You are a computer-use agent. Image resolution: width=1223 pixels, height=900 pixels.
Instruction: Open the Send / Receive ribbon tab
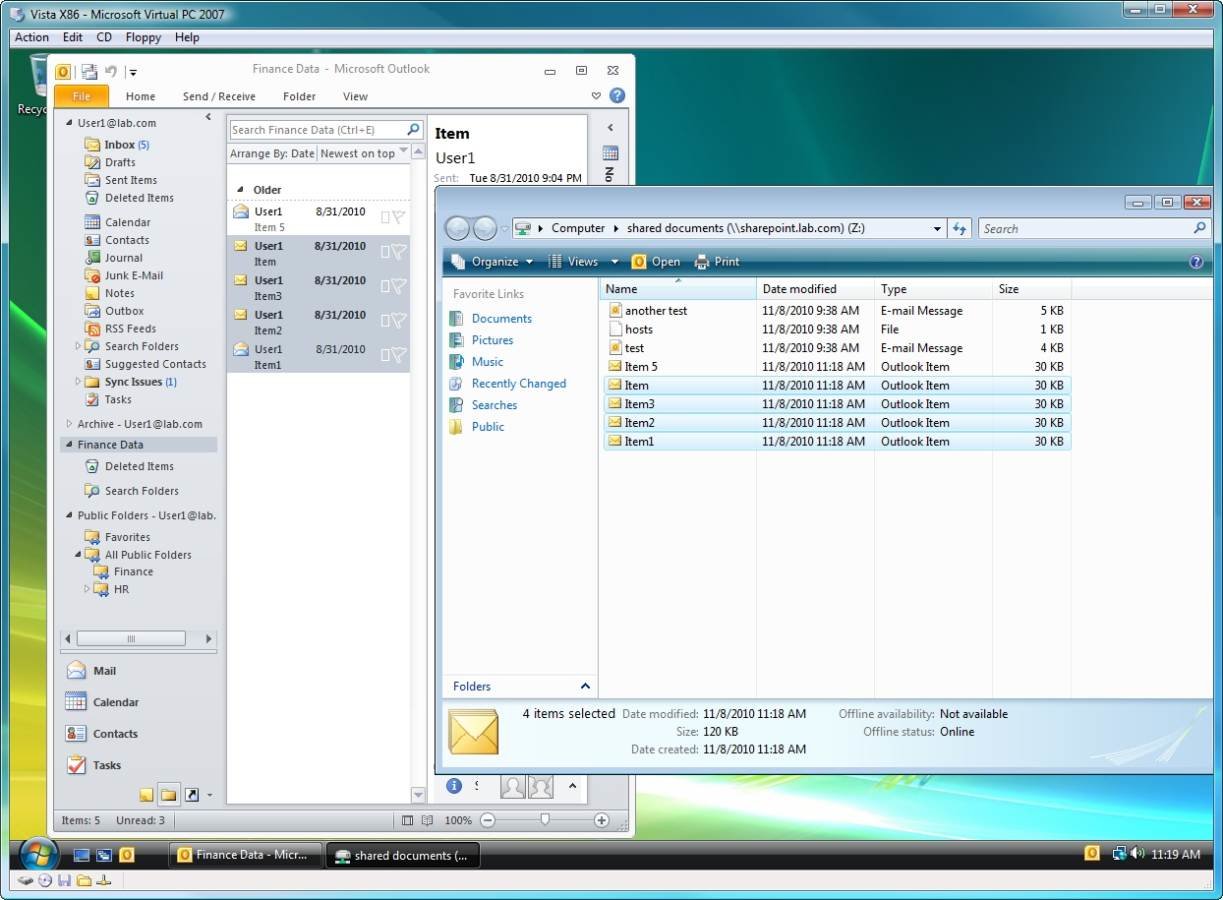[219, 97]
